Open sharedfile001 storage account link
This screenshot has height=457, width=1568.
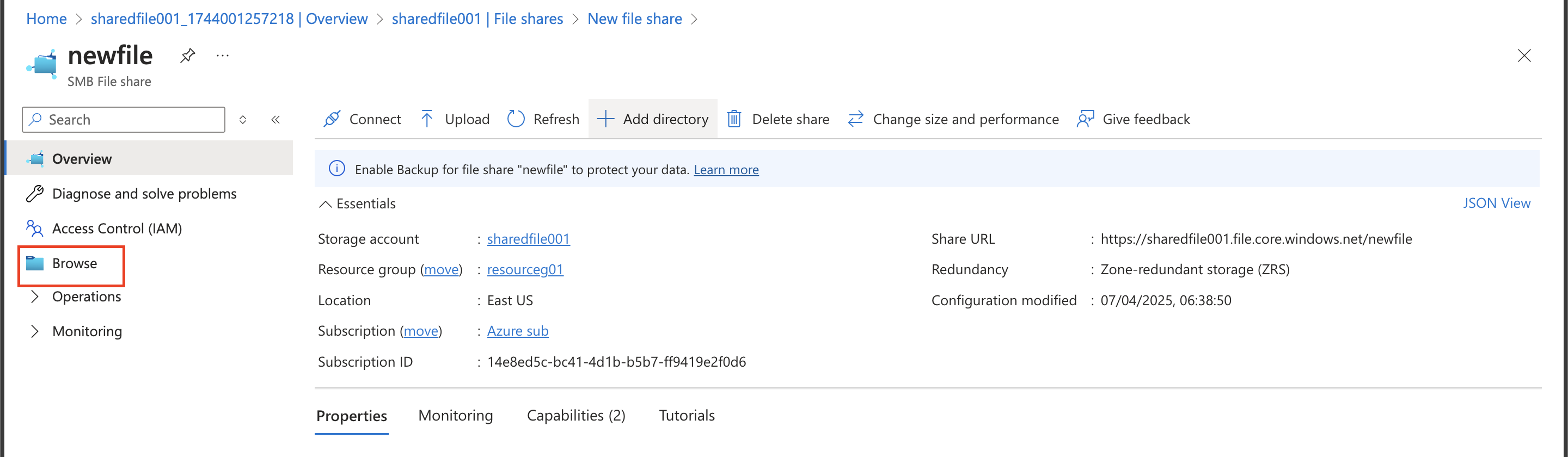pyautogui.click(x=528, y=238)
